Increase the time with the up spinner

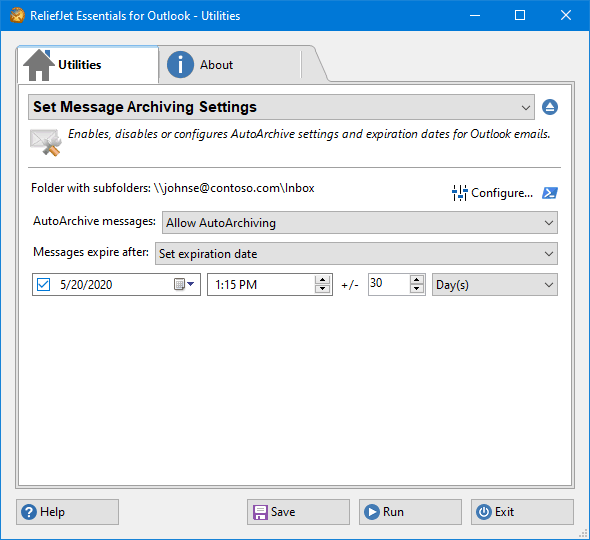pyautogui.click(x=322, y=280)
